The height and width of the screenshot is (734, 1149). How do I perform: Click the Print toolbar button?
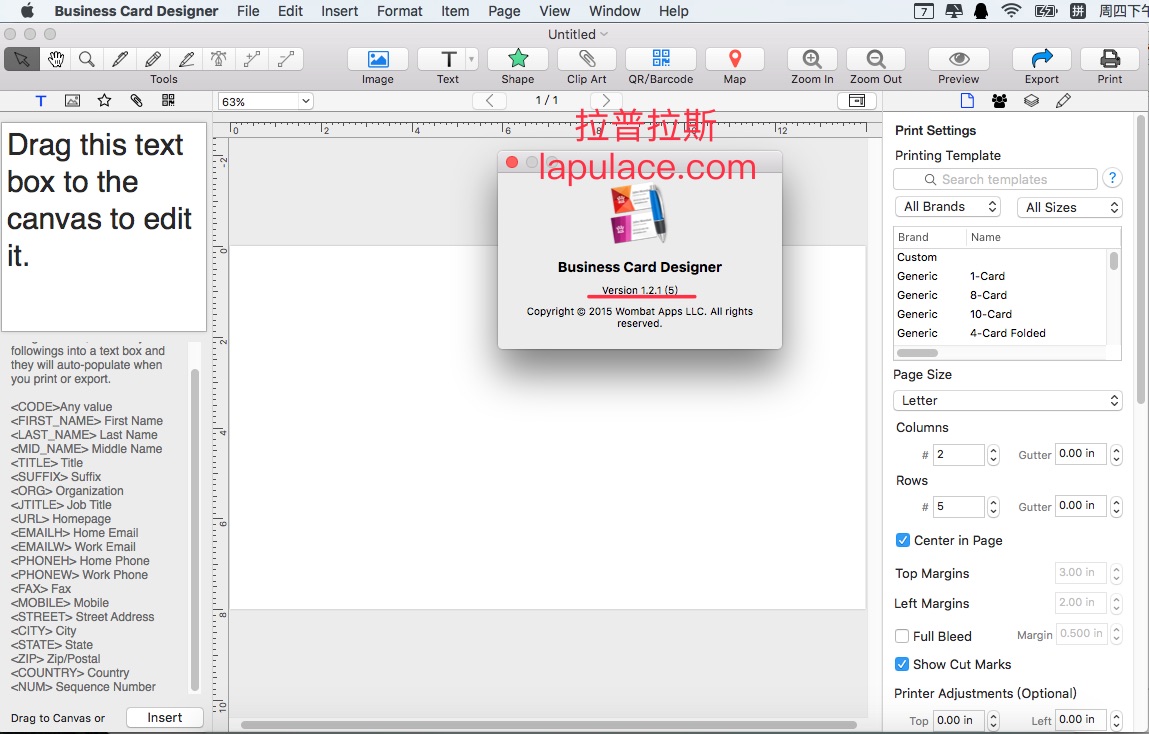click(1109, 59)
